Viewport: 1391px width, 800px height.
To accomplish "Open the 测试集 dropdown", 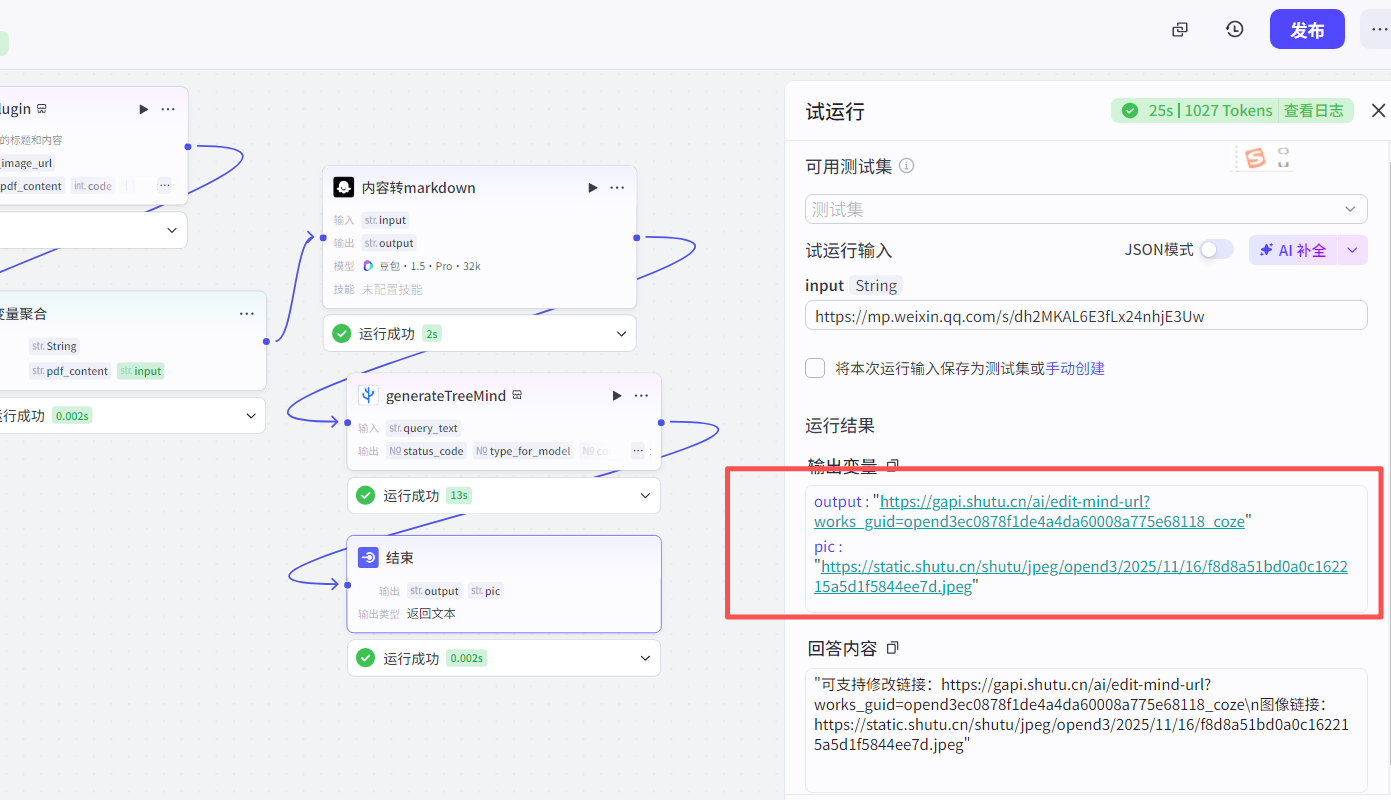I will [1086, 209].
